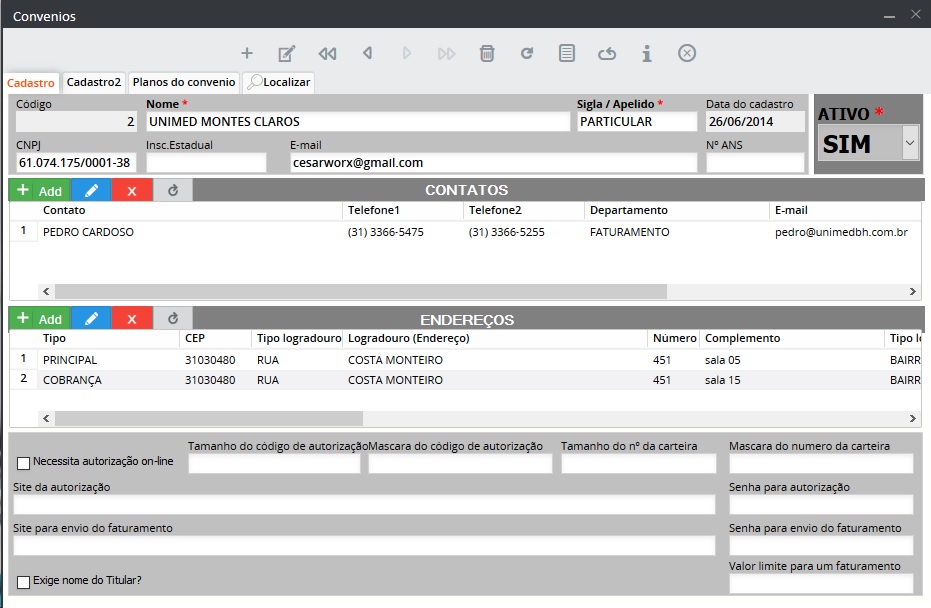Click the trash delete icon in toolbar
This screenshot has width=931, height=608.
(x=487, y=53)
